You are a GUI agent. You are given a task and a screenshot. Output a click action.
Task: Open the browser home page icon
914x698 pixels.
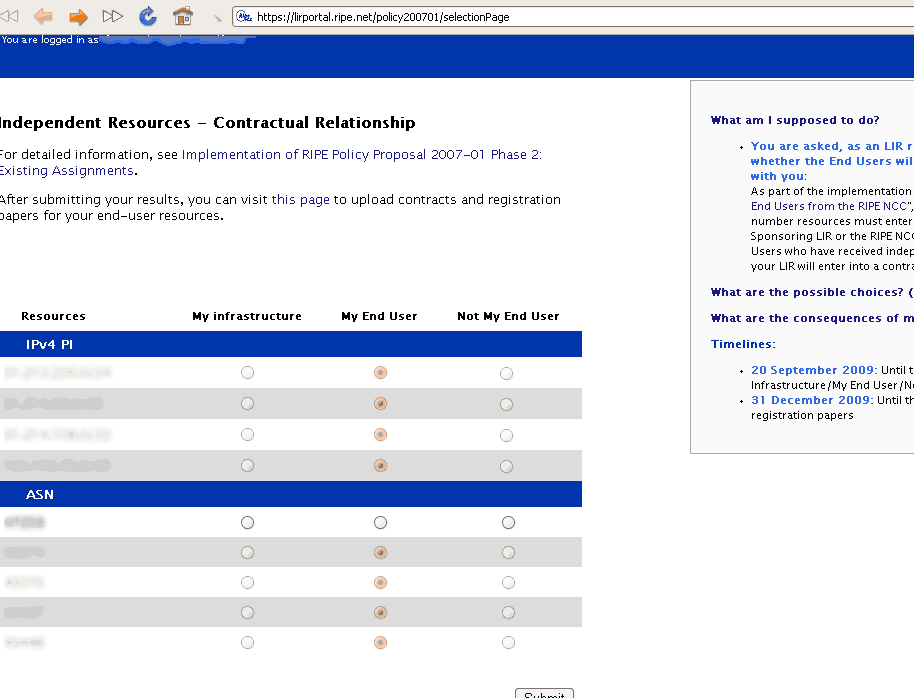tap(182, 16)
